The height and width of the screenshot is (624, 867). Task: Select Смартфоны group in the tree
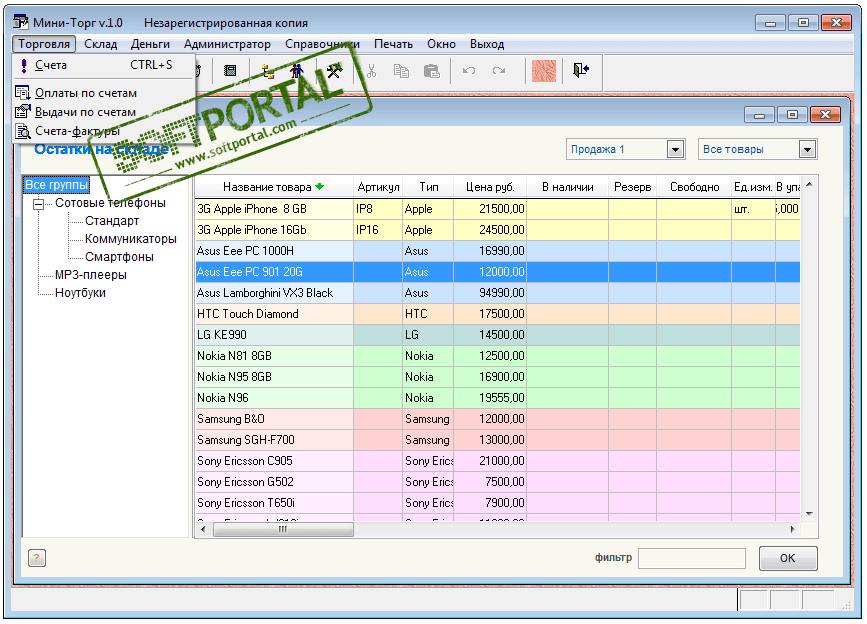pyautogui.click(x=119, y=257)
